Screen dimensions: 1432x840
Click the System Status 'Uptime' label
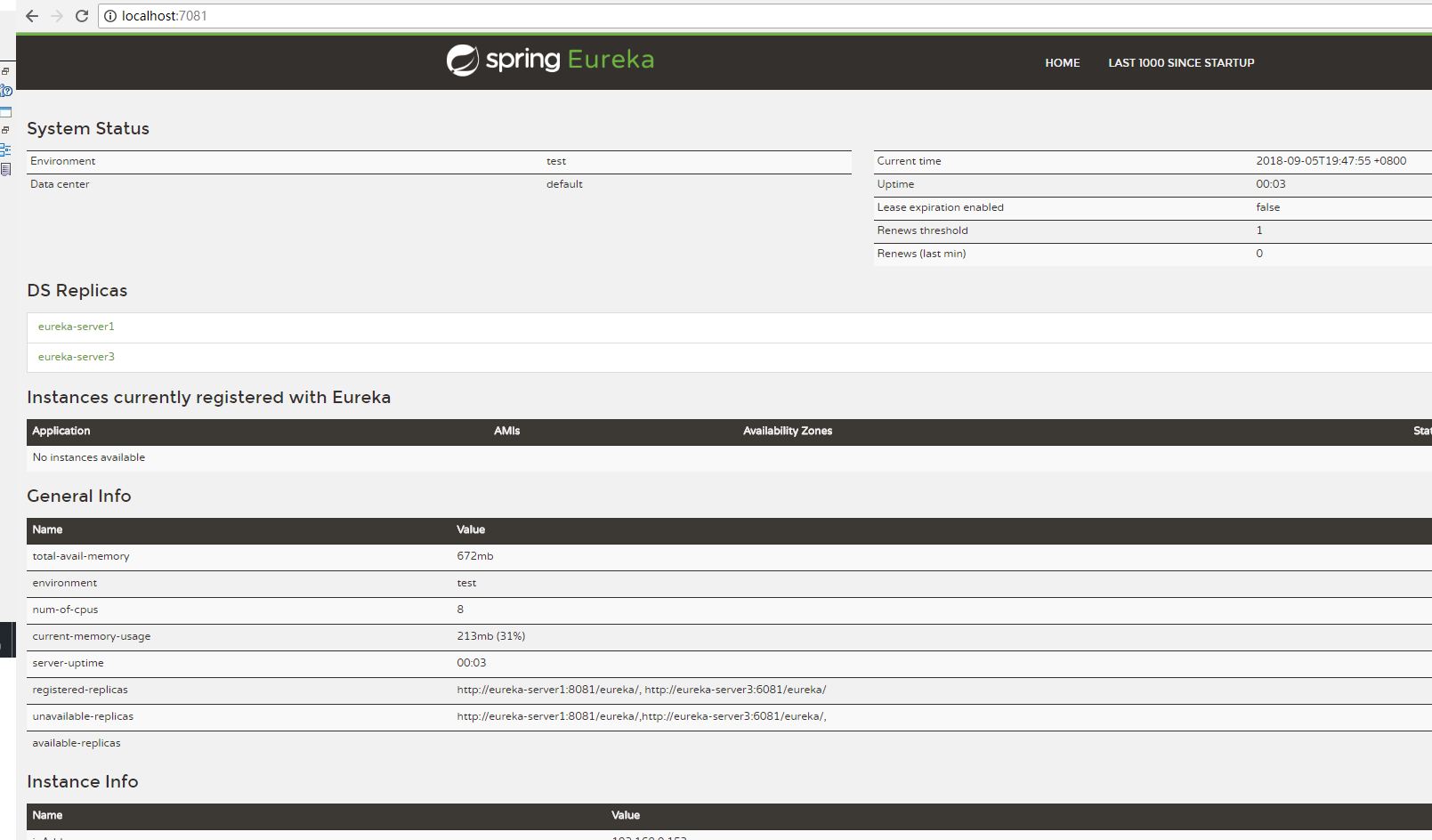[896, 184]
